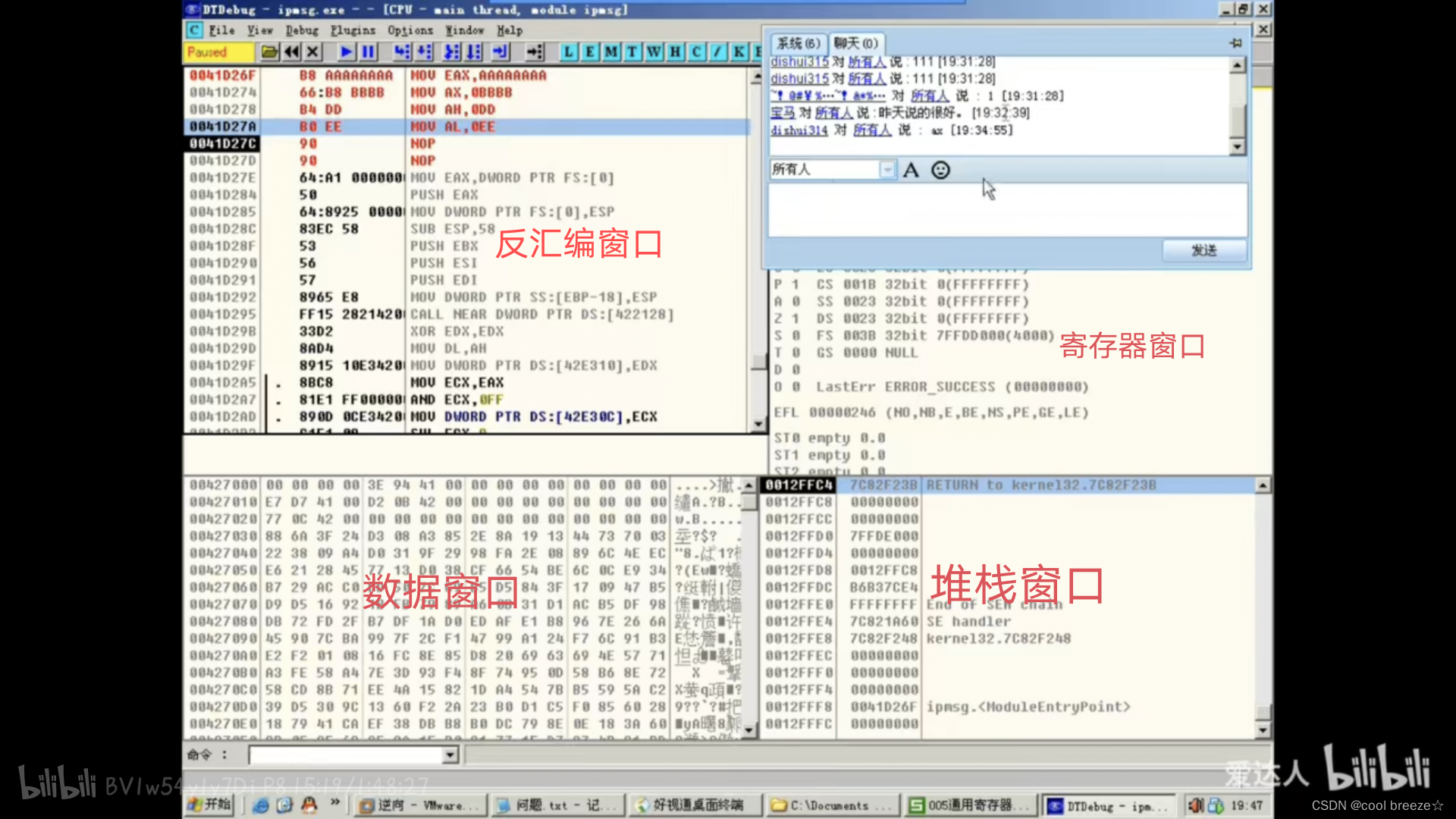The image size is (1456, 819).
Task: Click the Step Over toolbar icon
Action: (425, 52)
